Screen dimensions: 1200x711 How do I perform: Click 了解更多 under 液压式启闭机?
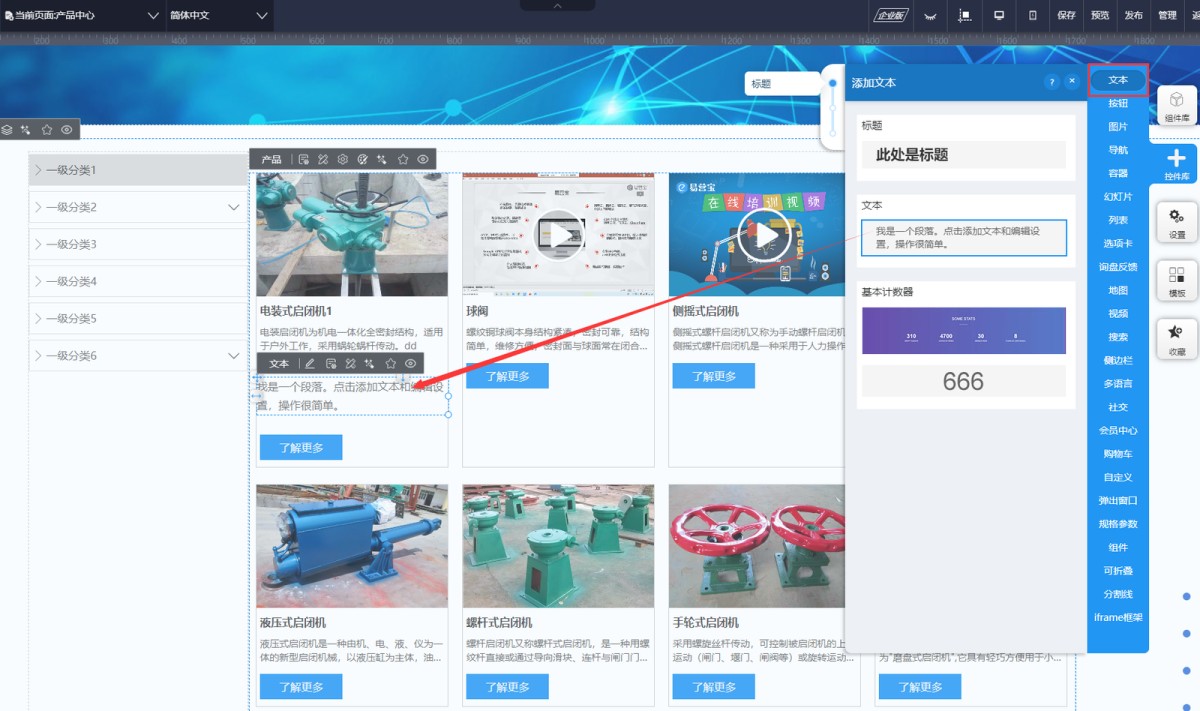coord(301,687)
